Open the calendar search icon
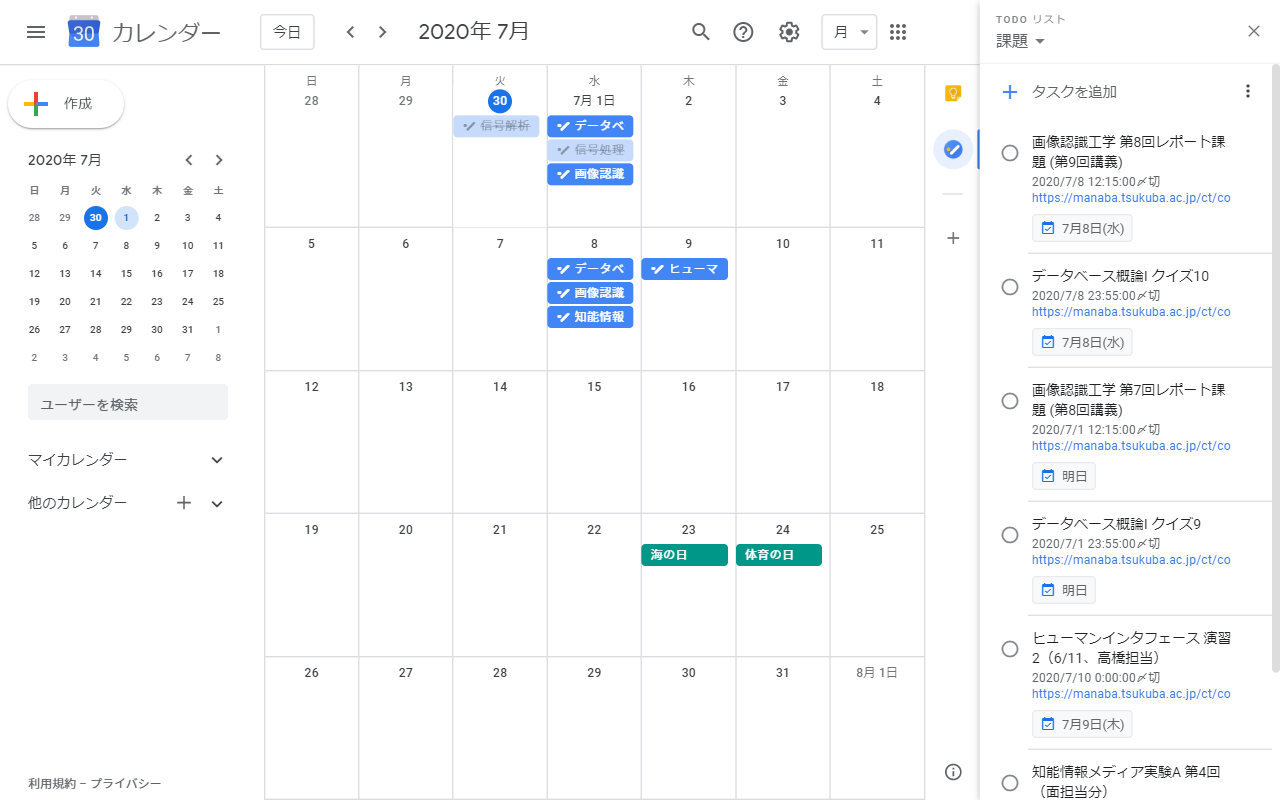 tap(701, 32)
